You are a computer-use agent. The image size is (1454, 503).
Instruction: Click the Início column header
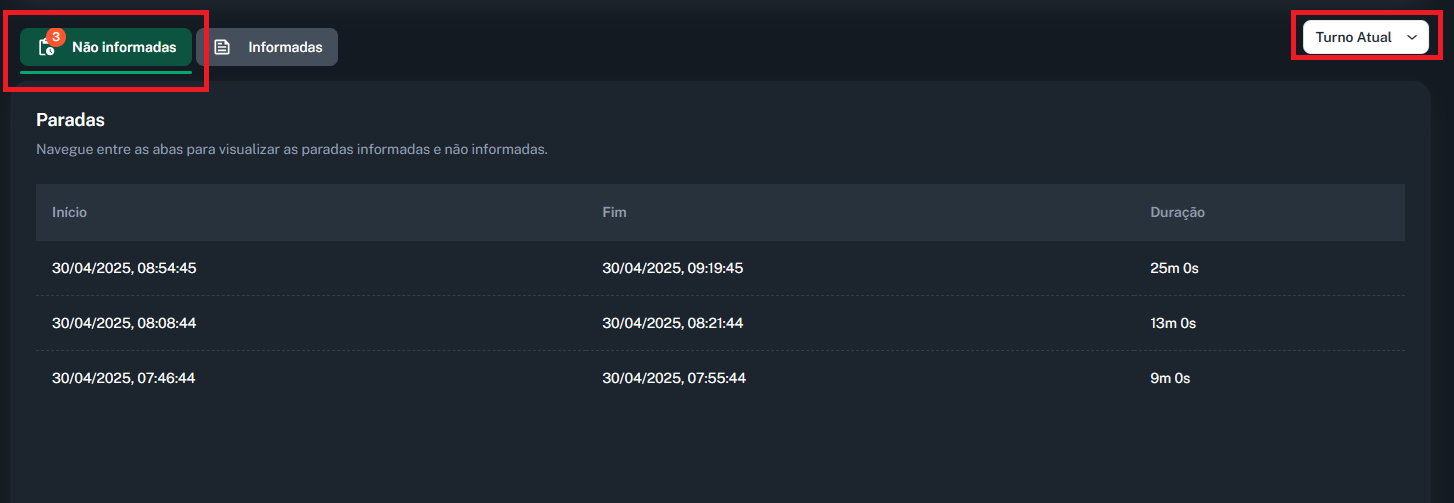tap(70, 212)
